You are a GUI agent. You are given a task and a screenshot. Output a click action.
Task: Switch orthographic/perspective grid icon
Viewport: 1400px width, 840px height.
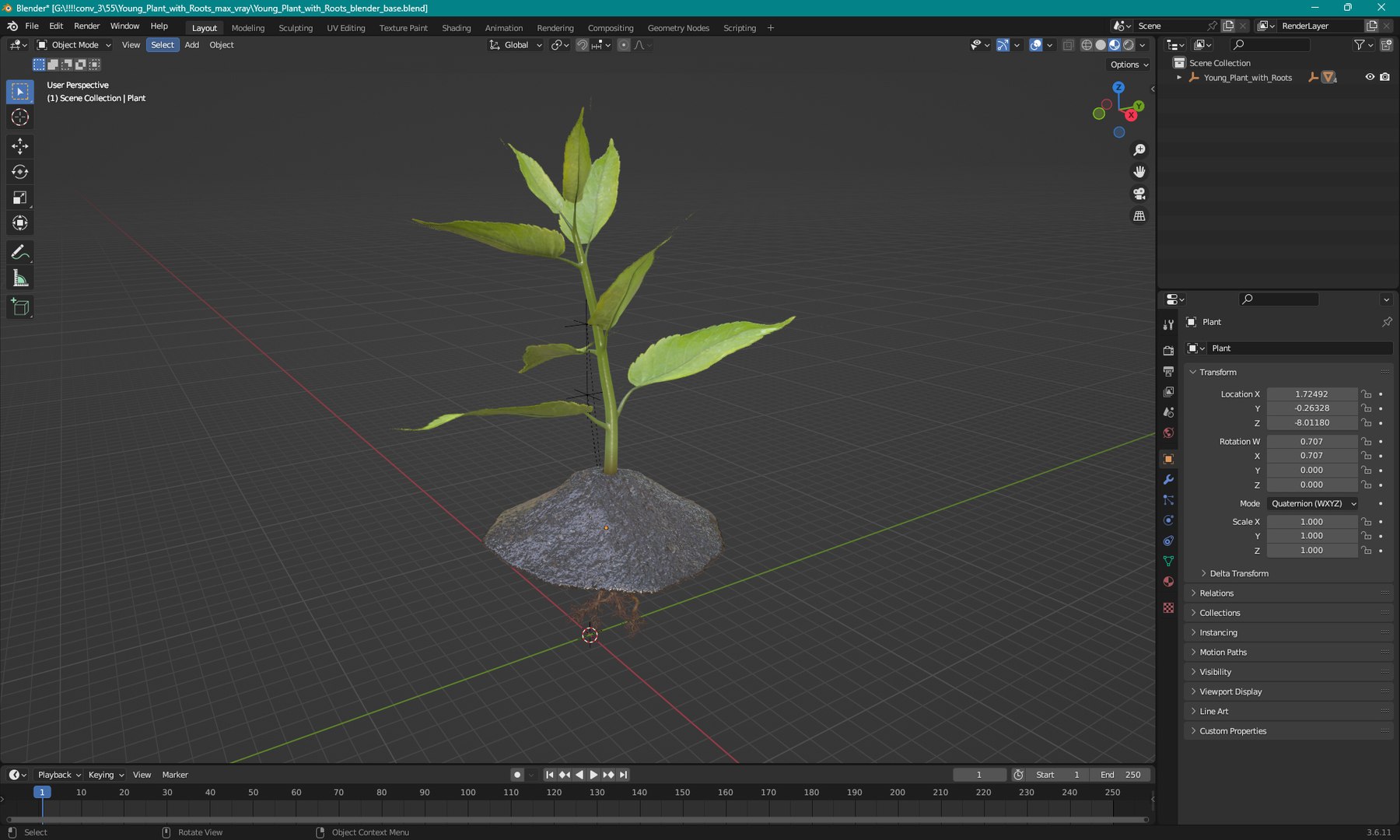(1139, 216)
